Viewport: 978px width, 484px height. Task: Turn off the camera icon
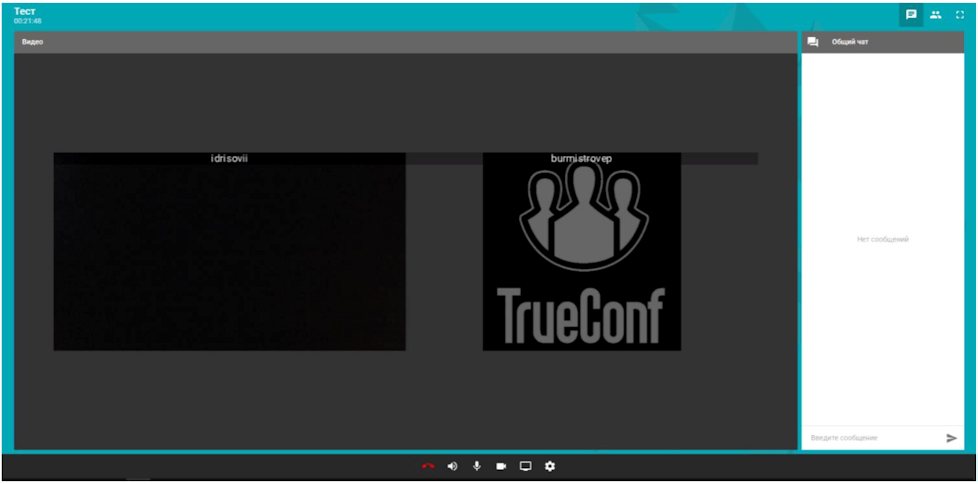coord(501,467)
